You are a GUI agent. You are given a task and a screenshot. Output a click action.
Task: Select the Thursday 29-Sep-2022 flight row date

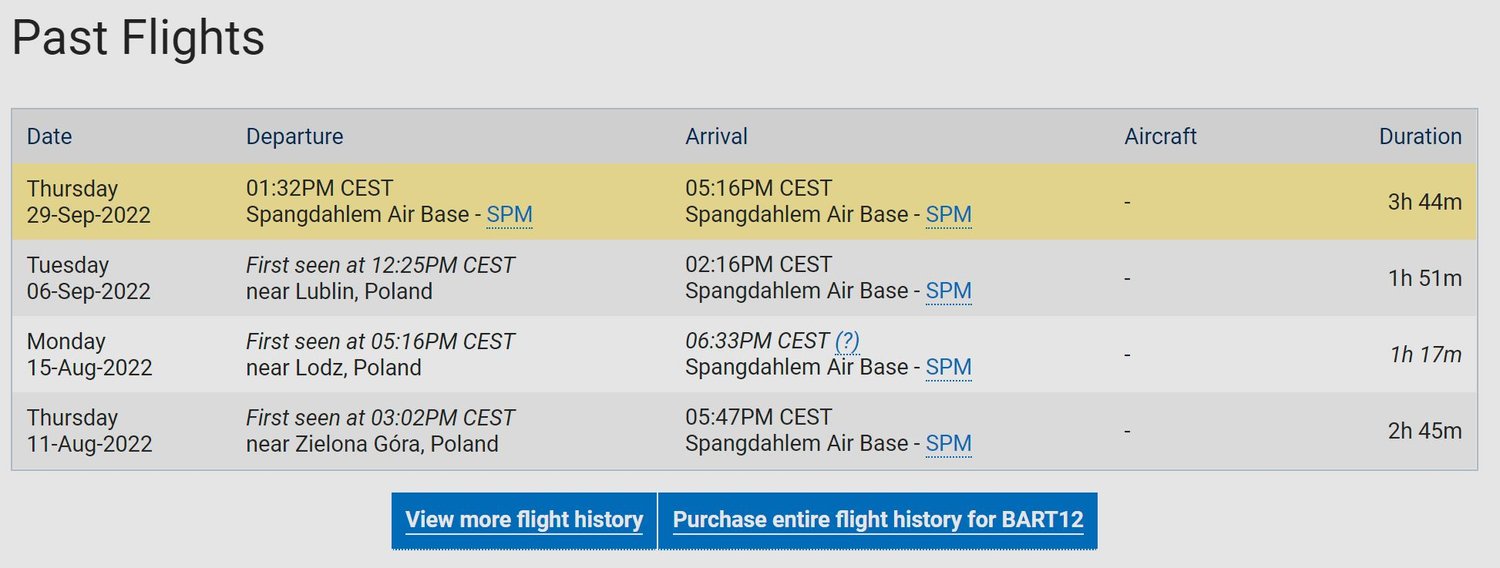(88, 202)
